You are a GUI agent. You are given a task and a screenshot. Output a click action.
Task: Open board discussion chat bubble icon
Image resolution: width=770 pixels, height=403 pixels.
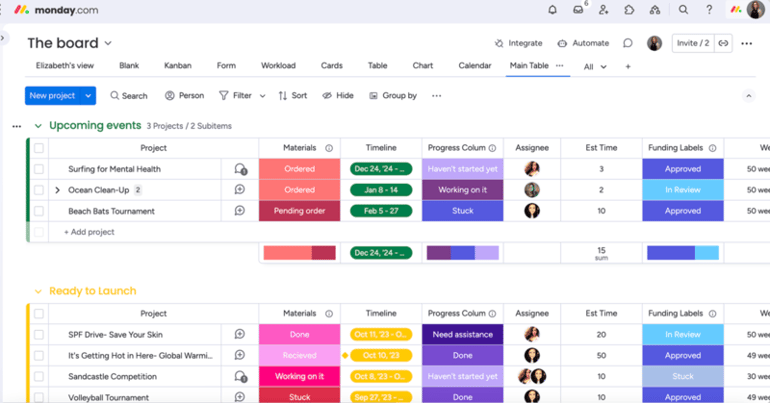[x=628, y=43]
